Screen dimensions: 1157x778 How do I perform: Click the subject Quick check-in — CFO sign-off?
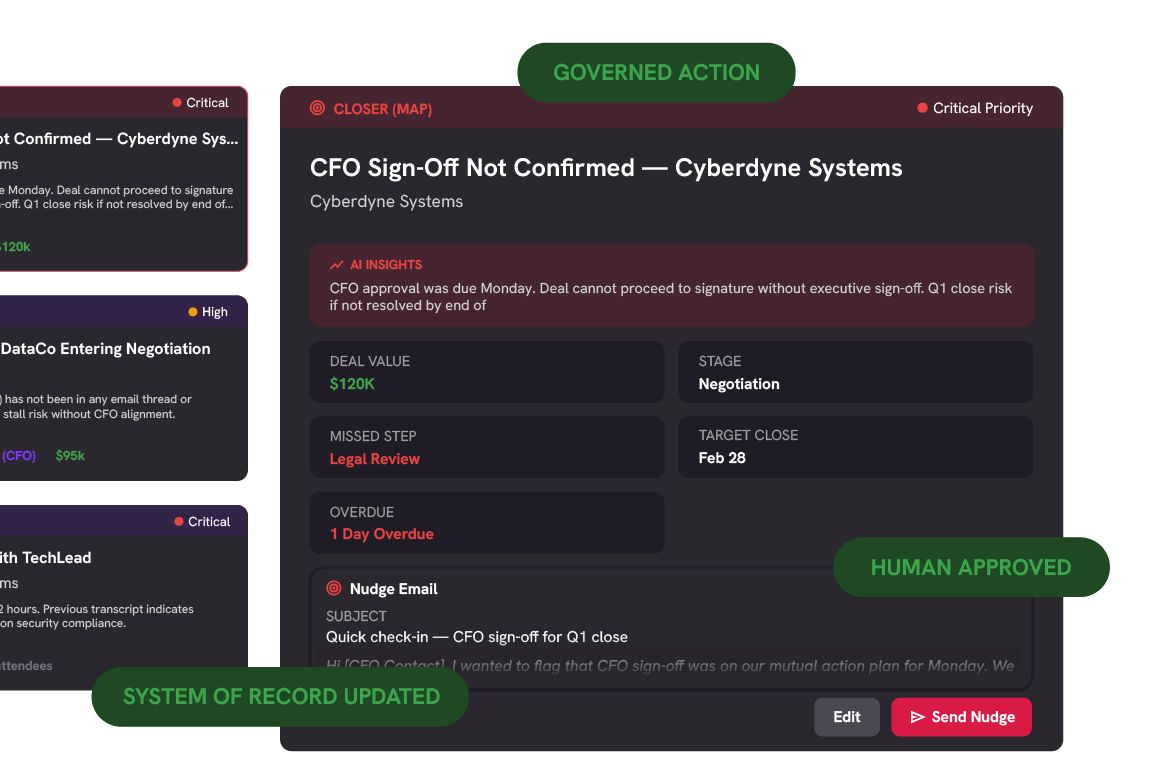pos(477,636)
